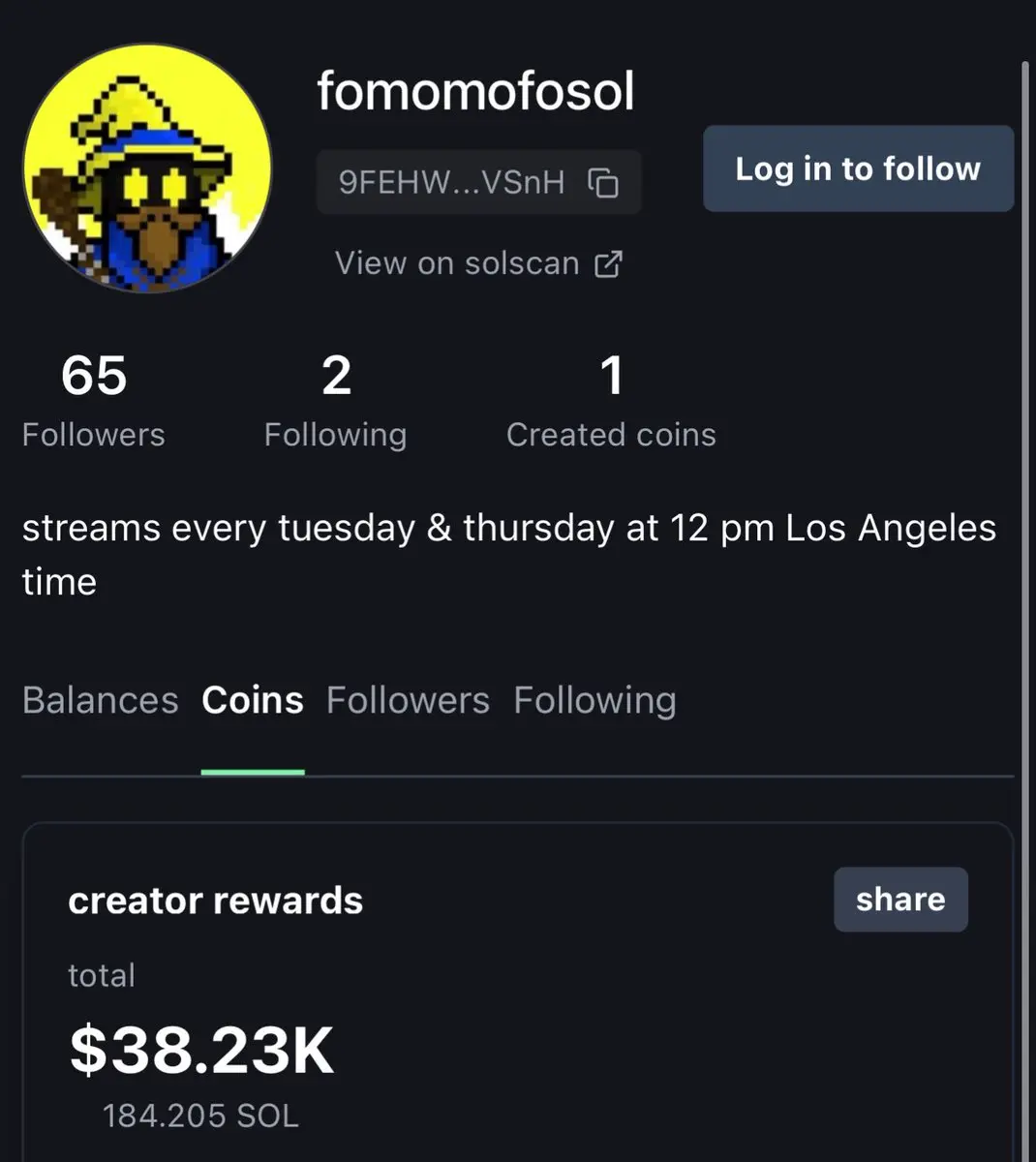Switch to the Balances tab
This screenshot has width=1036, height=1162.
(100, 700)
